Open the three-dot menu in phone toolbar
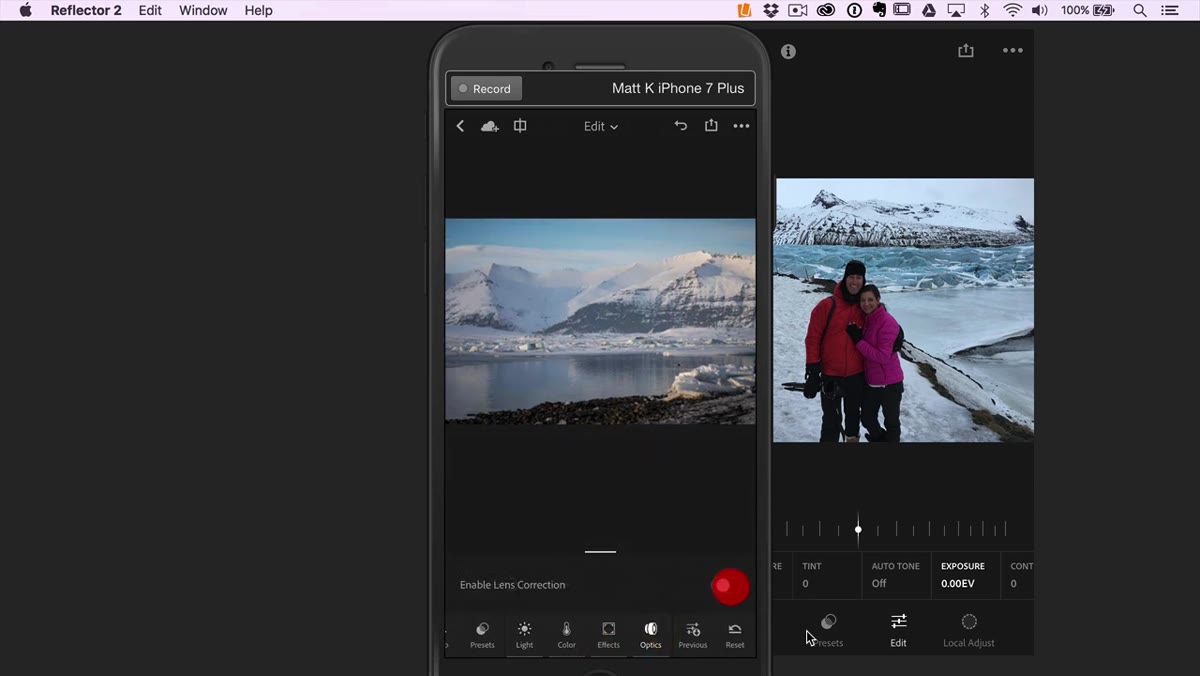Image resolution: width=1200 pixels, height=676 pixels. [741, 126]
